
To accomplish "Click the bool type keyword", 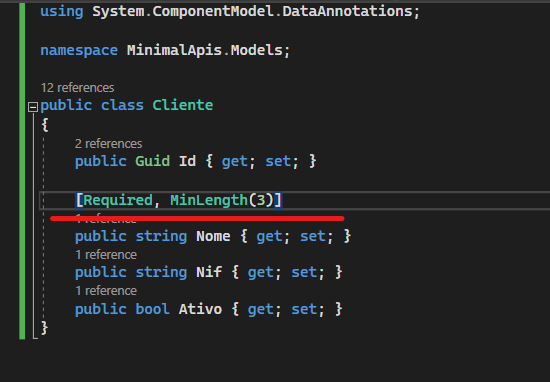I will 153,309.
